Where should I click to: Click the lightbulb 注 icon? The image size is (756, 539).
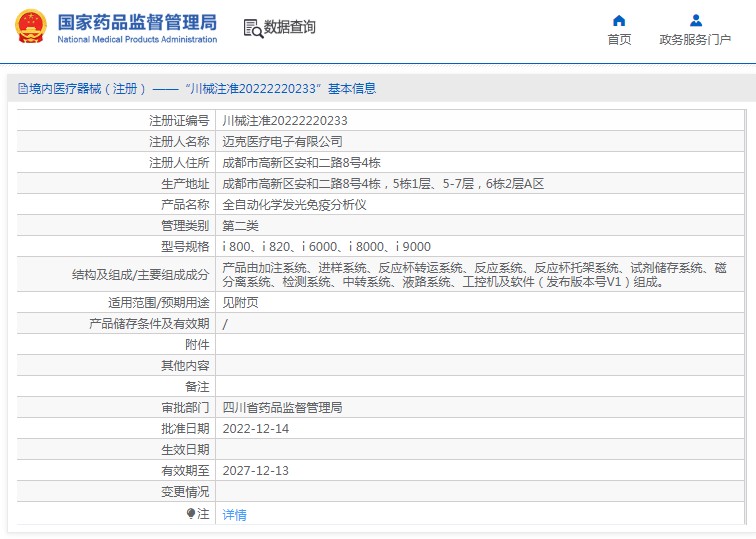[x=191, y=513]
